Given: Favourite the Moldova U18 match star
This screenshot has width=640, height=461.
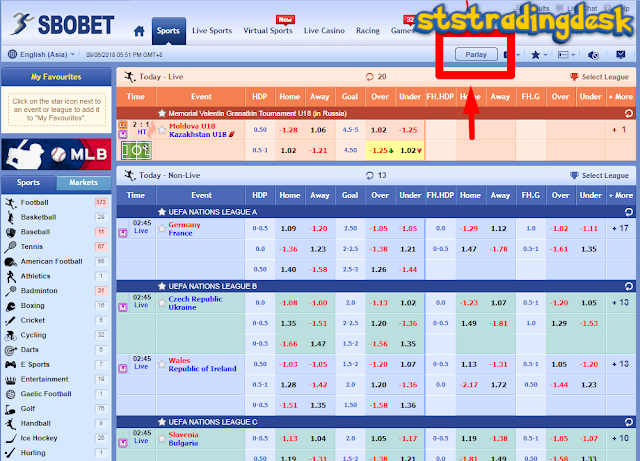Looking at the screenshot, I should point(162,130).
